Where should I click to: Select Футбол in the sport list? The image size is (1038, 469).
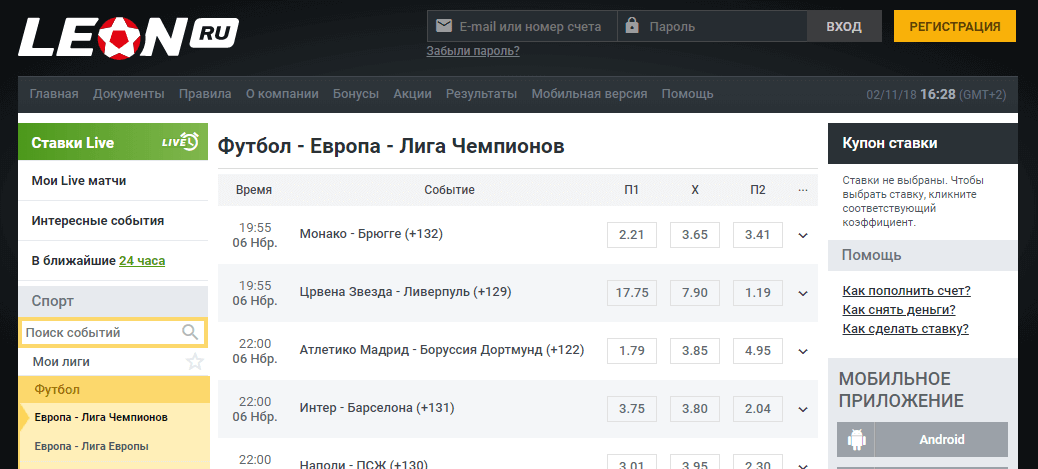point(114,390)
